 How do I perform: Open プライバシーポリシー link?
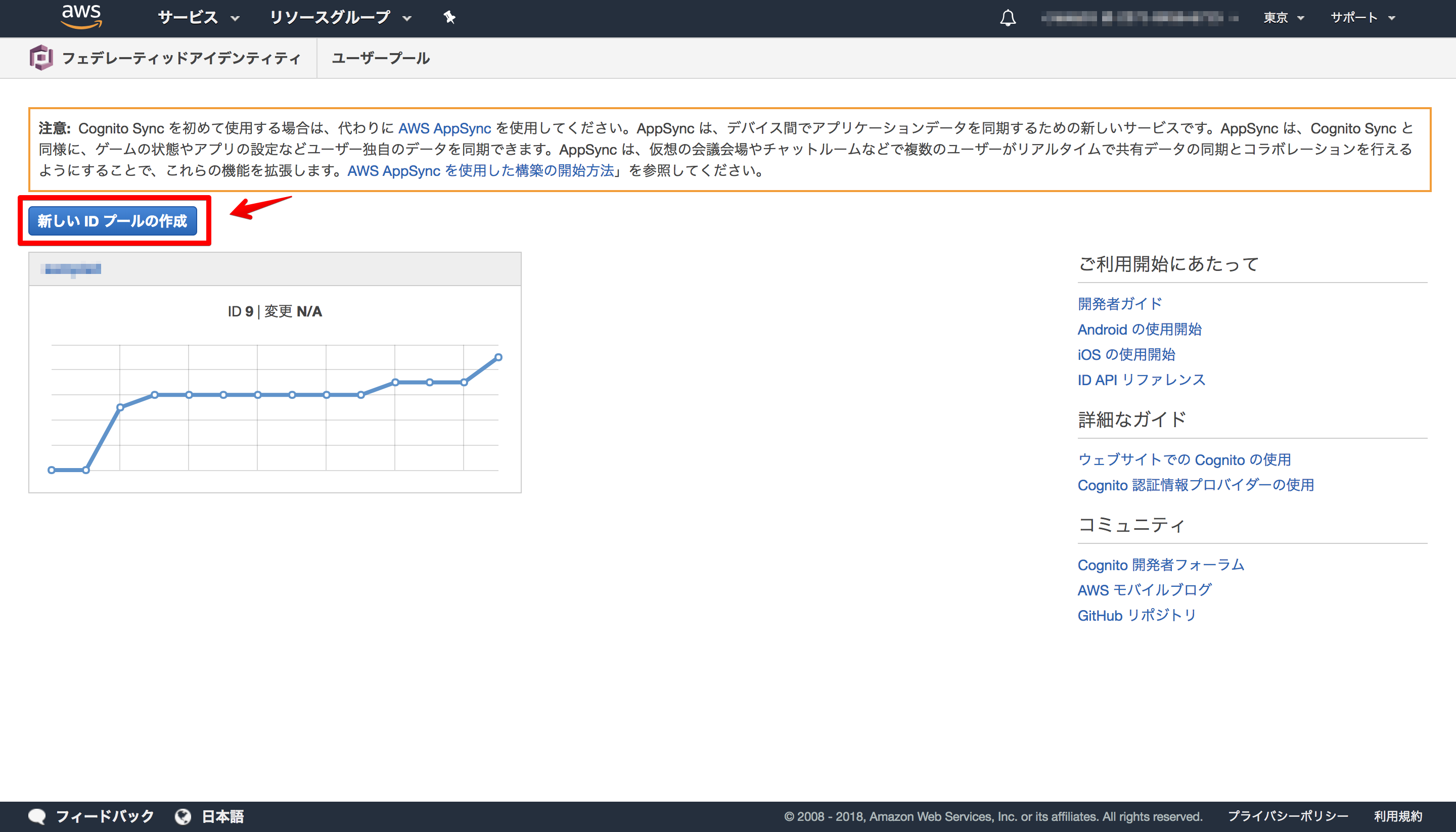pos(1288,816)
